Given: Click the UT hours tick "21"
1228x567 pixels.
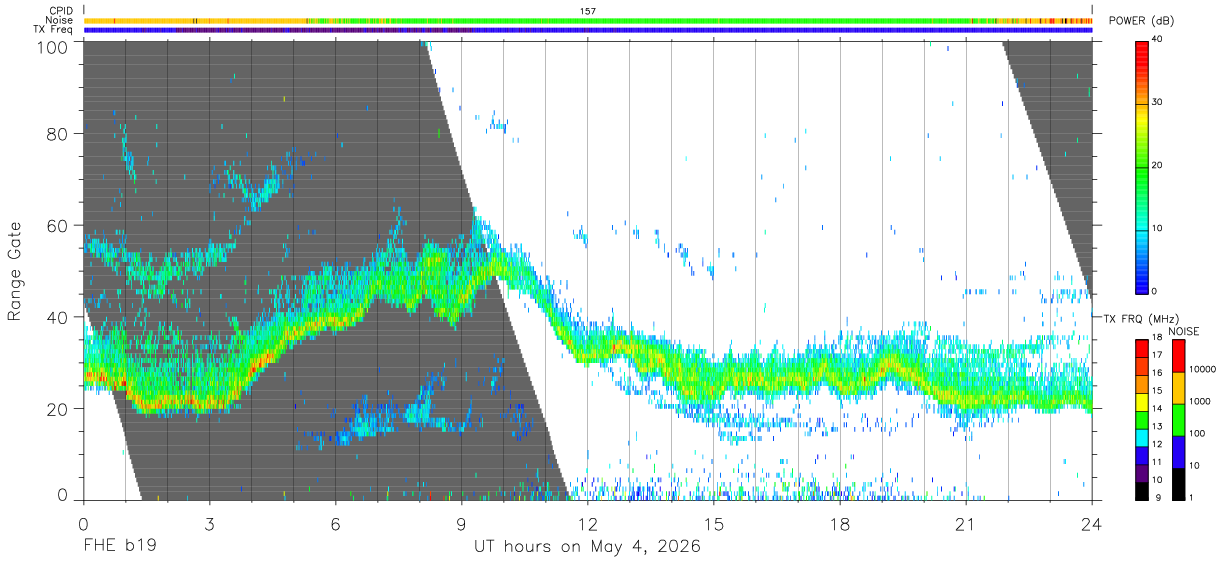Looking at the screenshot, I should click(966, 524).
